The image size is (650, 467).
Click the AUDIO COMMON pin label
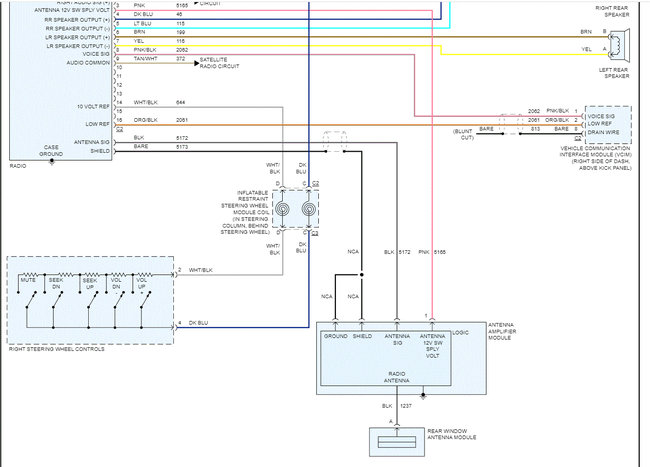pyautogui.click(x=88, y=63)
